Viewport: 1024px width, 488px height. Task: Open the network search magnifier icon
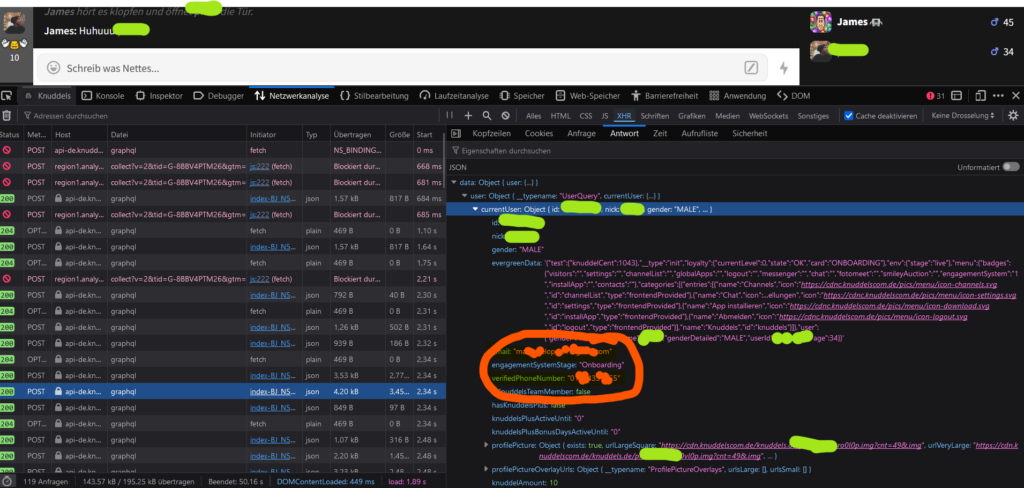(x=487, y=116)
